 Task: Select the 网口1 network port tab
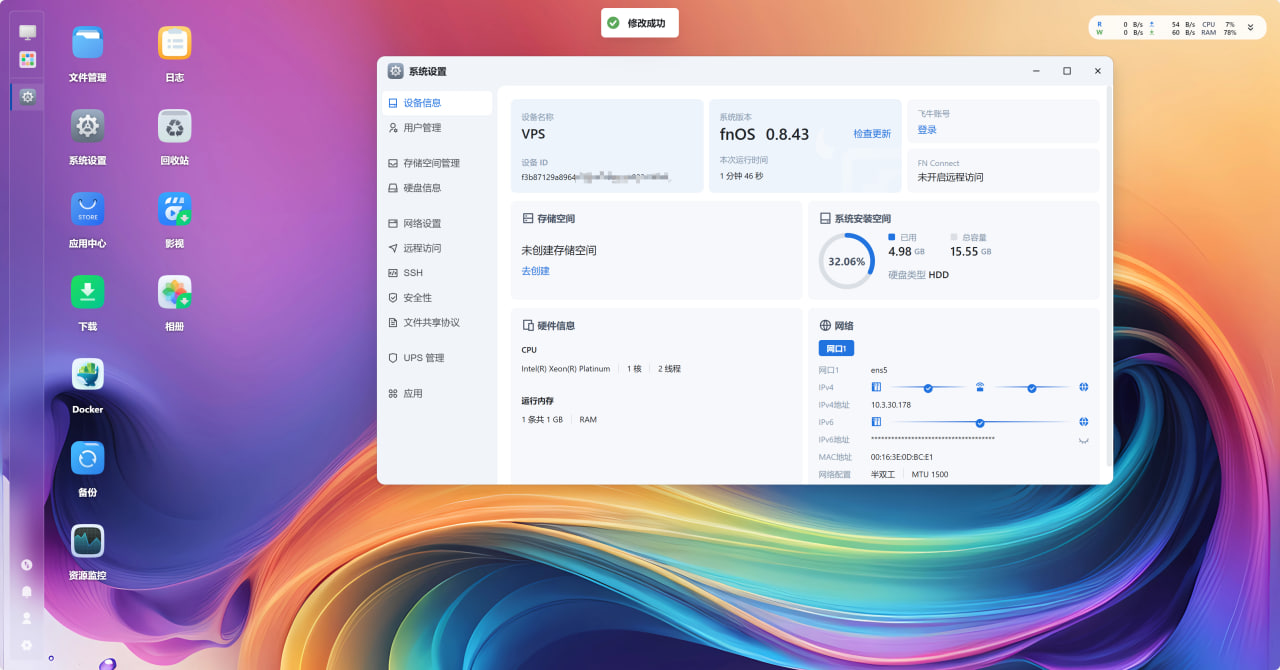(836, 348)
